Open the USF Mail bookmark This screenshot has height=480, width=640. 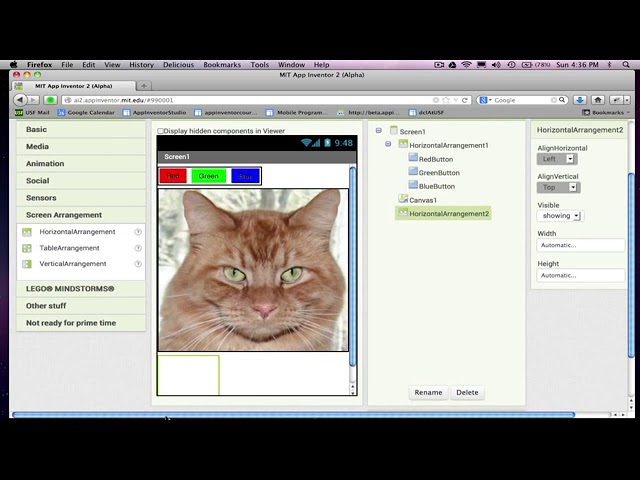32,112
